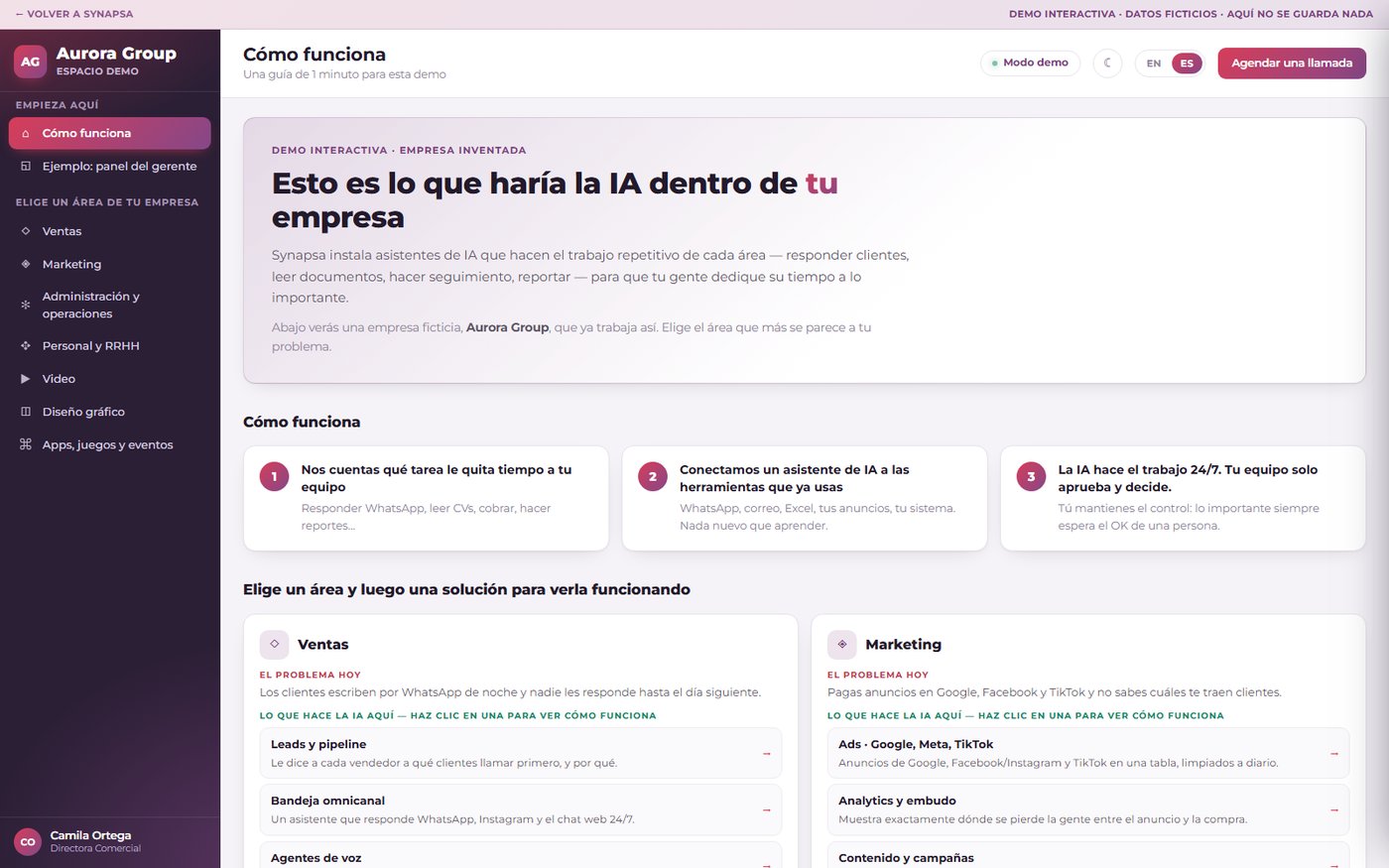1389x868 pixels.
Task: Open Contenido y campañas solution
Action: pyautogui.click(x=1088, y=855)
